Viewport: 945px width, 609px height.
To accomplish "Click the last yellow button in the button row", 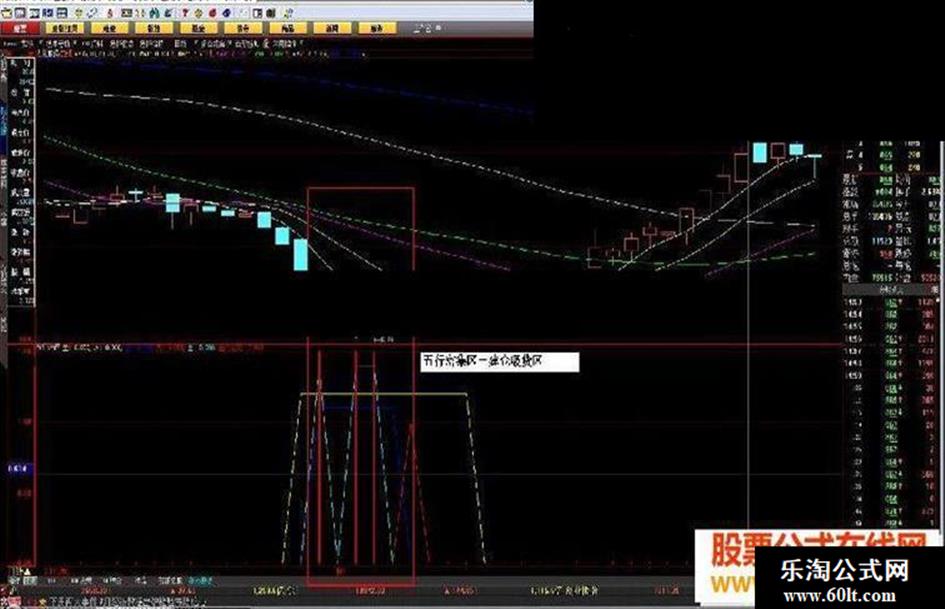I will pyautogui.click(x=377, y=28).
